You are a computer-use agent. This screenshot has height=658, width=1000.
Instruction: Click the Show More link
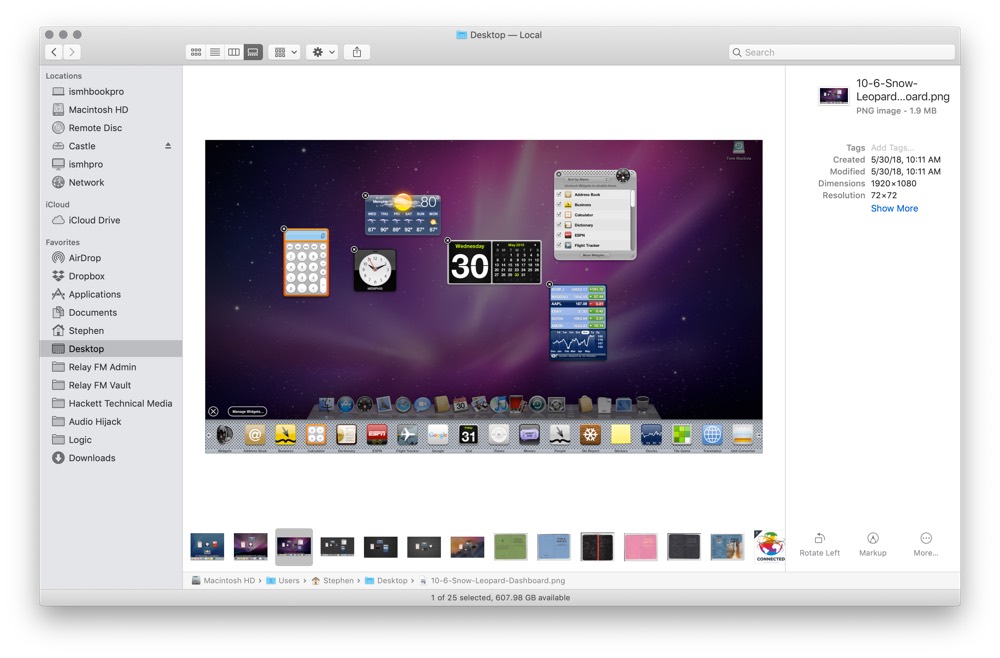(x=894, y=208)
